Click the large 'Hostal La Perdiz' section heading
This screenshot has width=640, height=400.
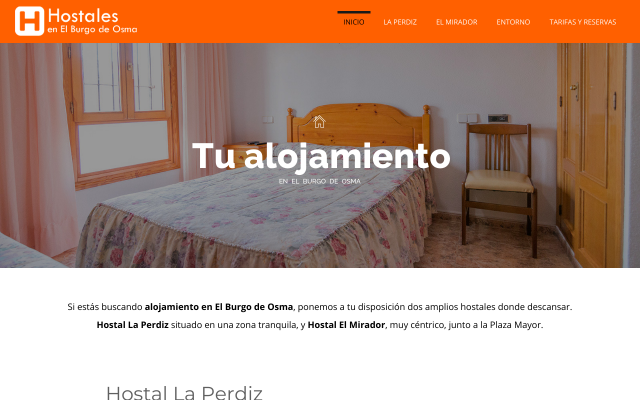(184, 392)
